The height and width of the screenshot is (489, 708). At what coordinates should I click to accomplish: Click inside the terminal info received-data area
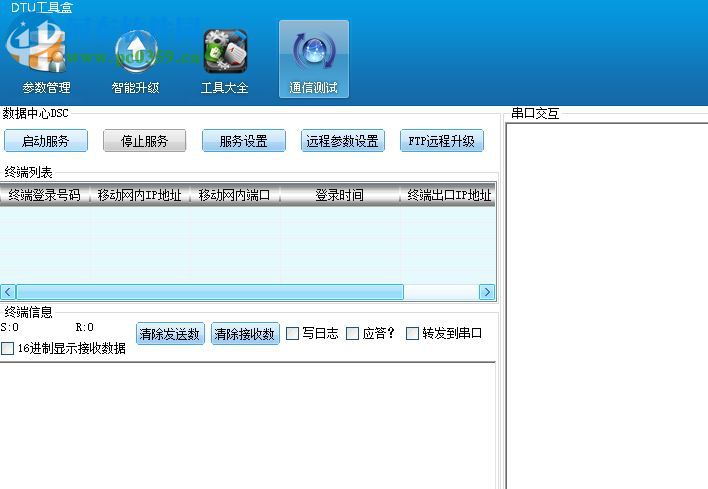tap(247, 425)
